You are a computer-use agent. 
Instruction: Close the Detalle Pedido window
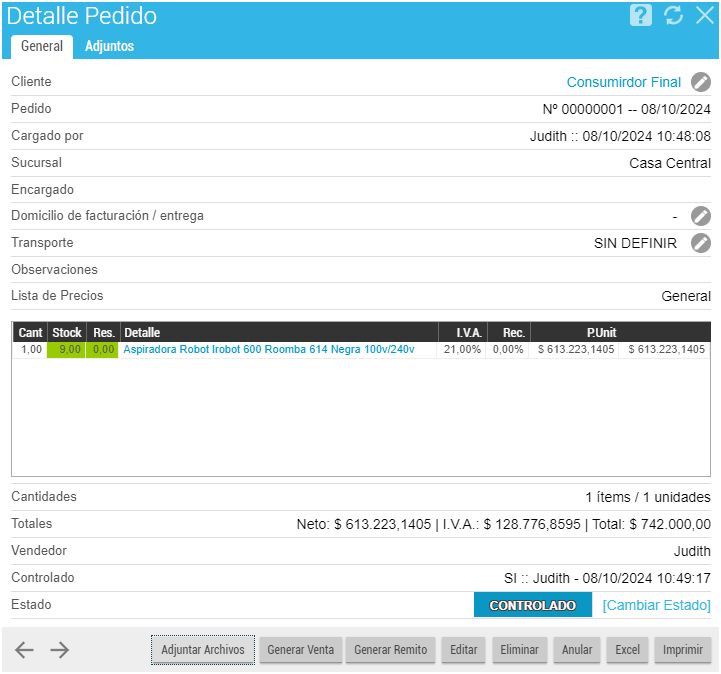(x=704, y=16)
